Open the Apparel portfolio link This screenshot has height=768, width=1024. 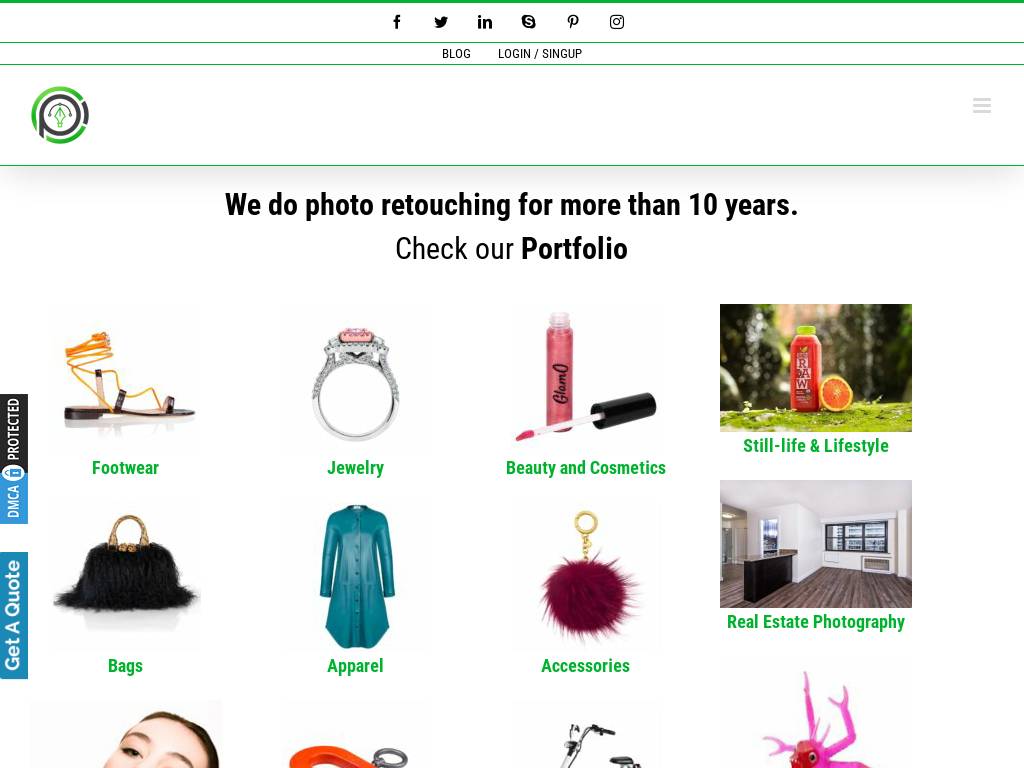(x=355, y=665)
